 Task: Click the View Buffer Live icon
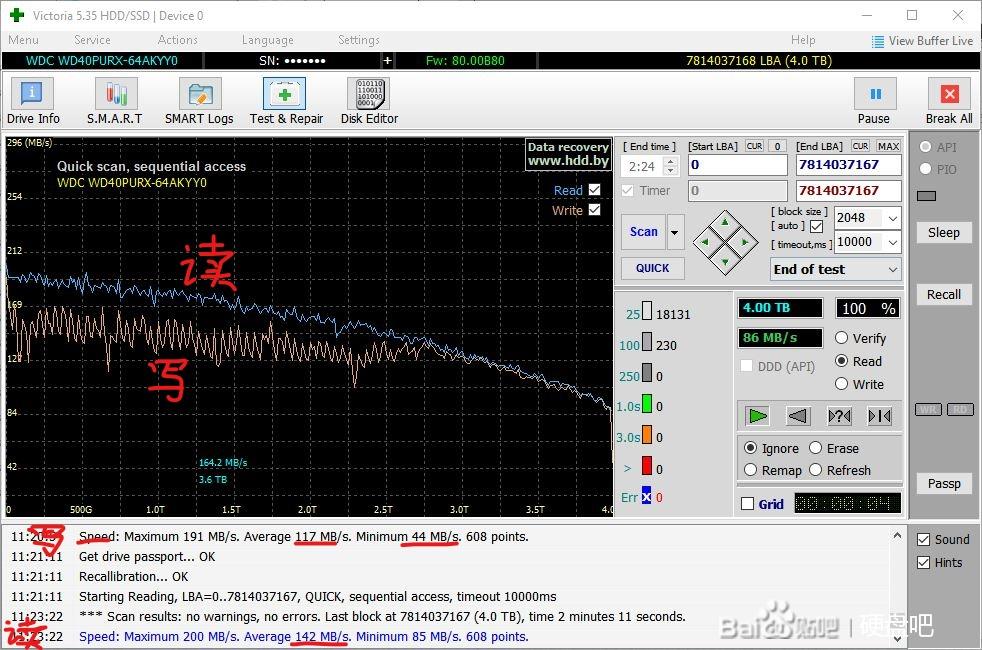pyautogui.click(x=878, y=41)
